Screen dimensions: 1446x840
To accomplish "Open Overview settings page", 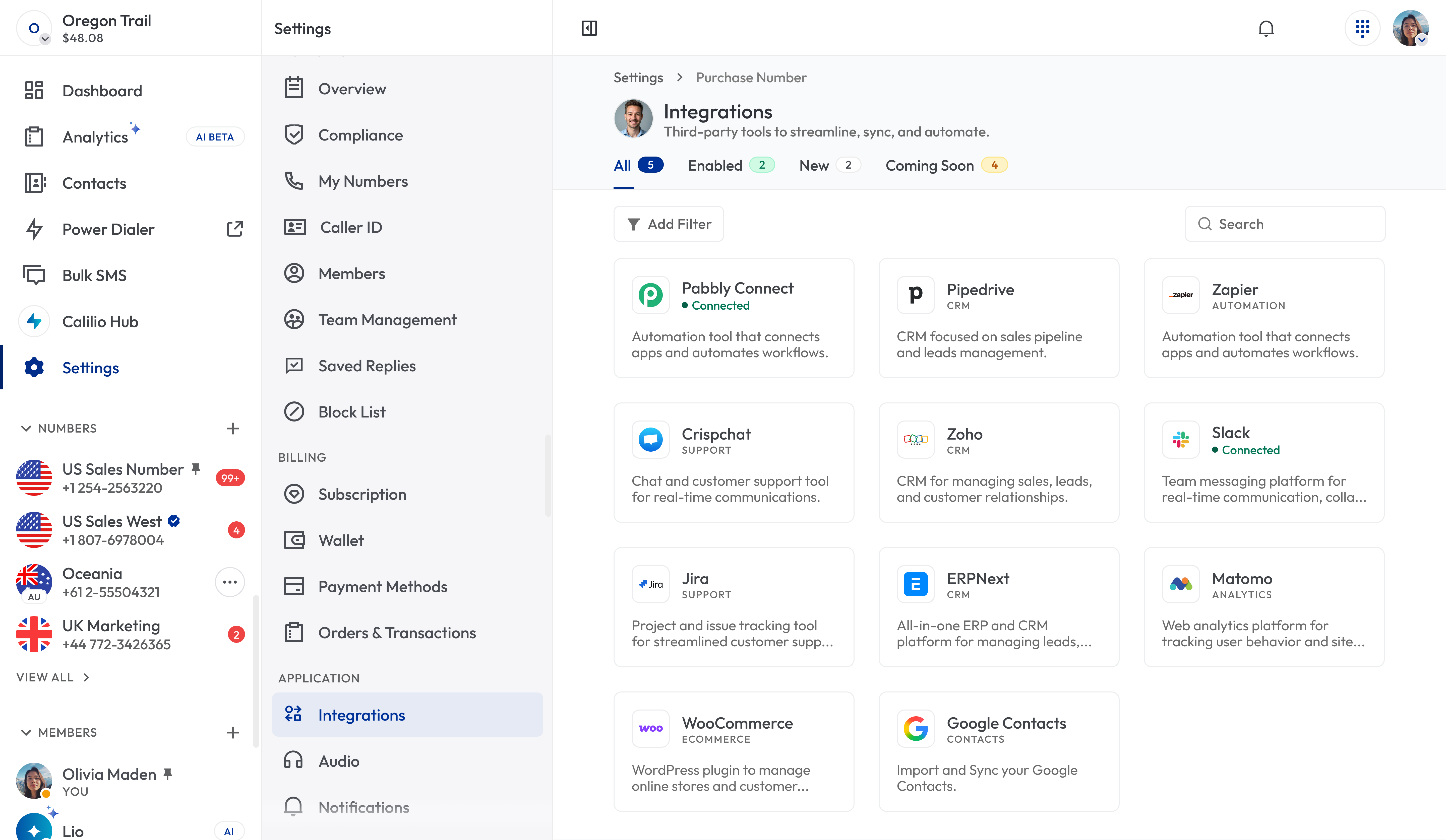I will click(x=407, y=88).
